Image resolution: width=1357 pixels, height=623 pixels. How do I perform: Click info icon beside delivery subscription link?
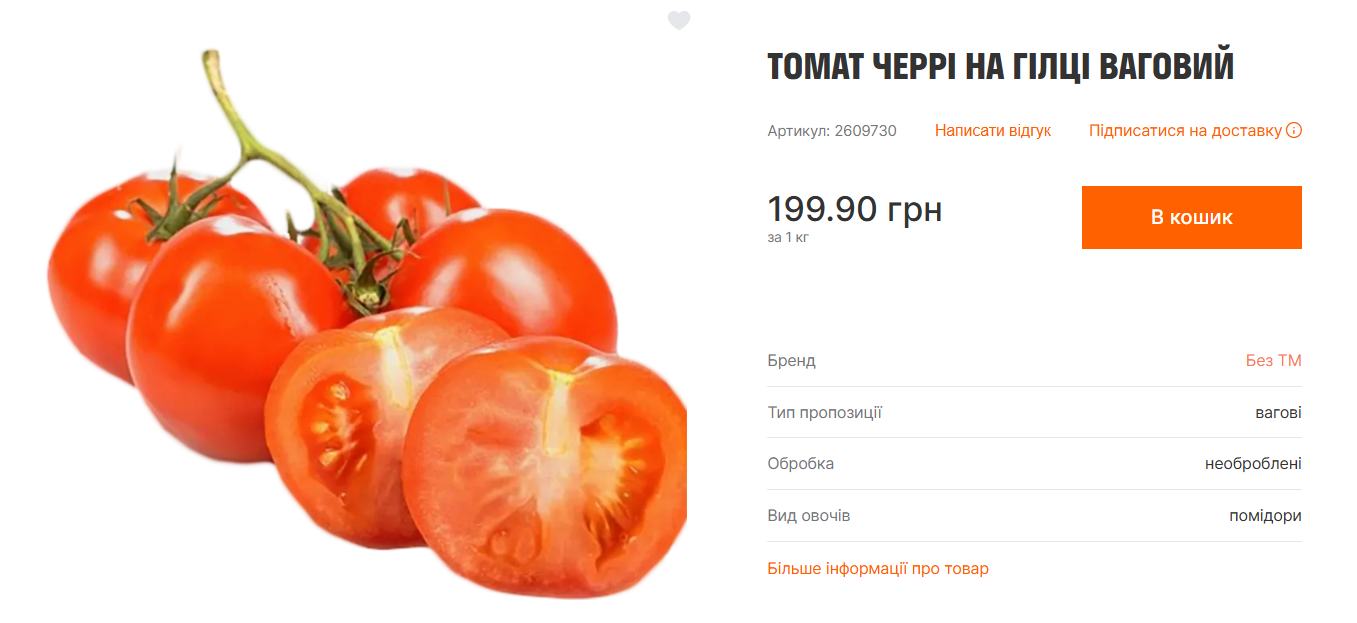[1294, 130]
